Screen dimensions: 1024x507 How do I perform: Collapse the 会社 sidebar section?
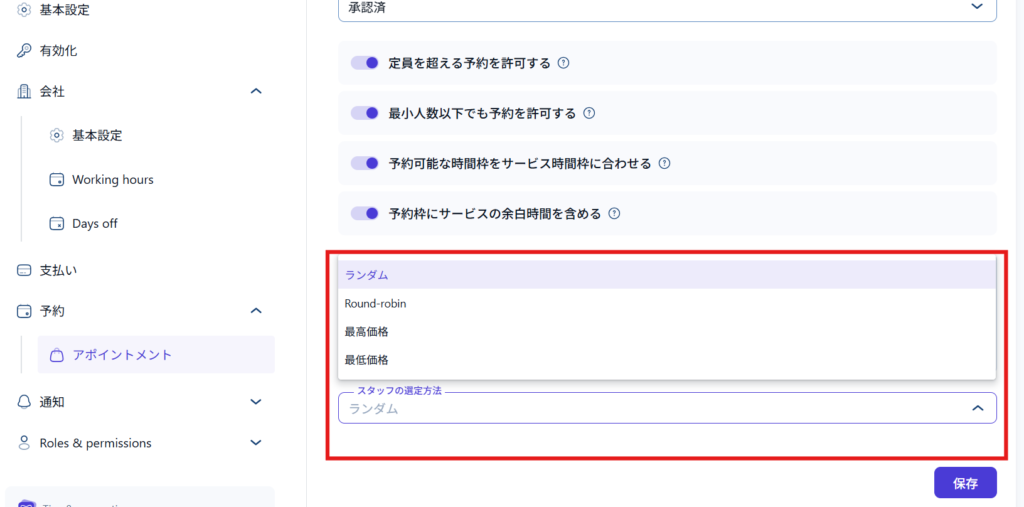click(x=256, y=91)
